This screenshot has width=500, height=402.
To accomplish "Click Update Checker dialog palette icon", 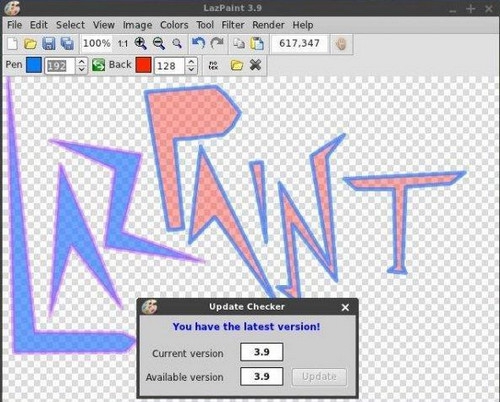I will (149, 307).
